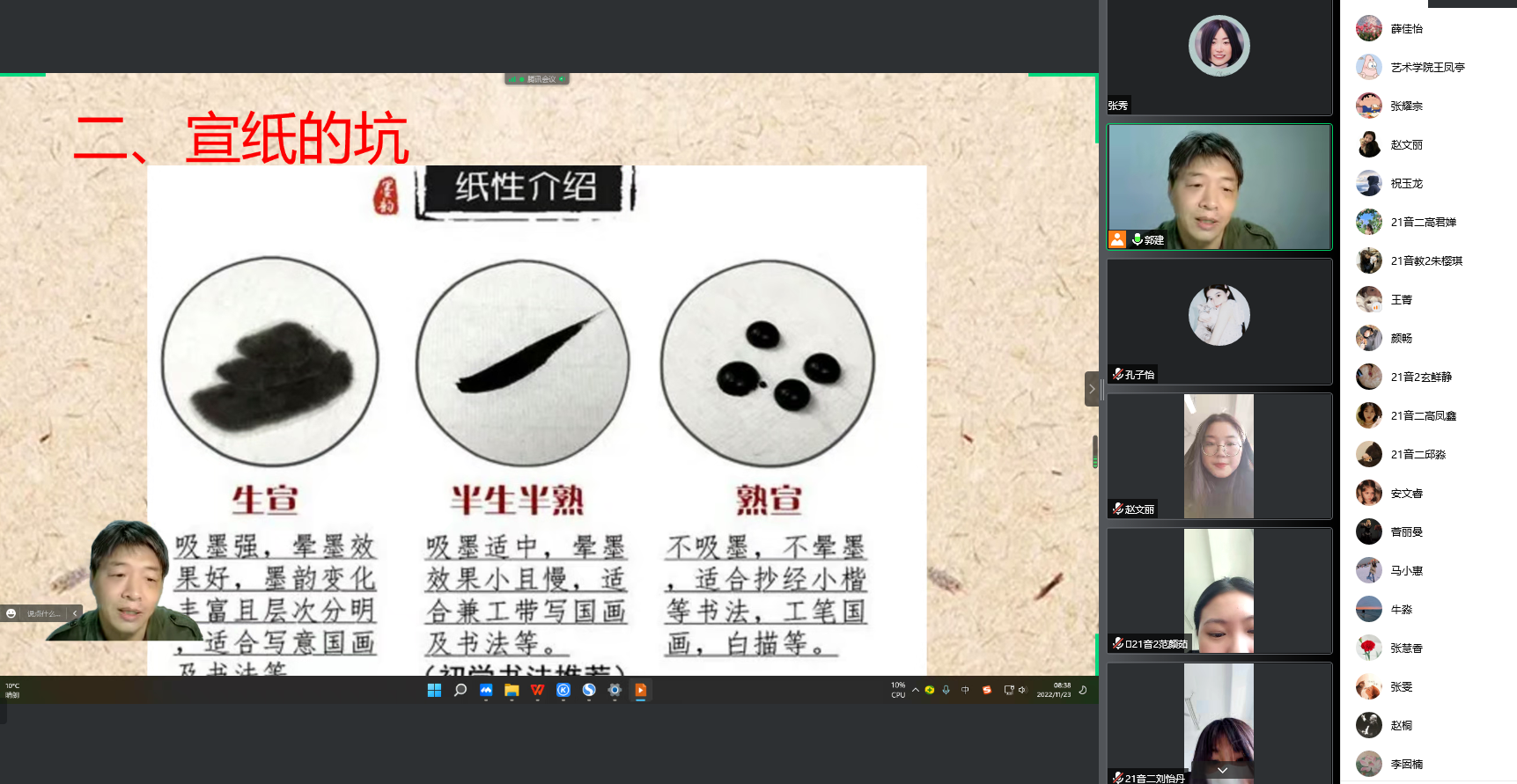1517x784 pixels.
Task: Open Tencent Meeting taskbar icon
Action: (486, 691)
